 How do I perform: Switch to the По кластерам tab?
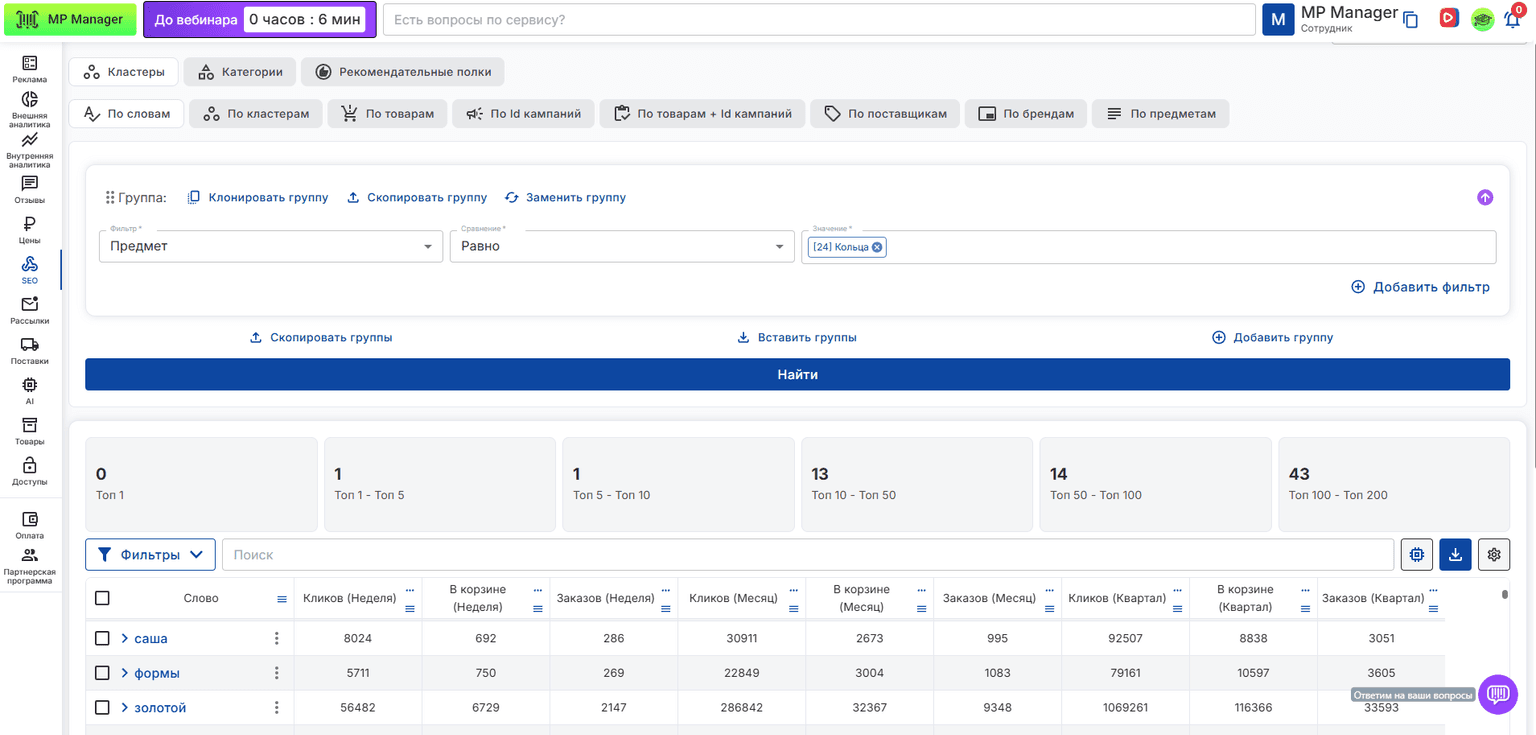[x=256, y=114]
